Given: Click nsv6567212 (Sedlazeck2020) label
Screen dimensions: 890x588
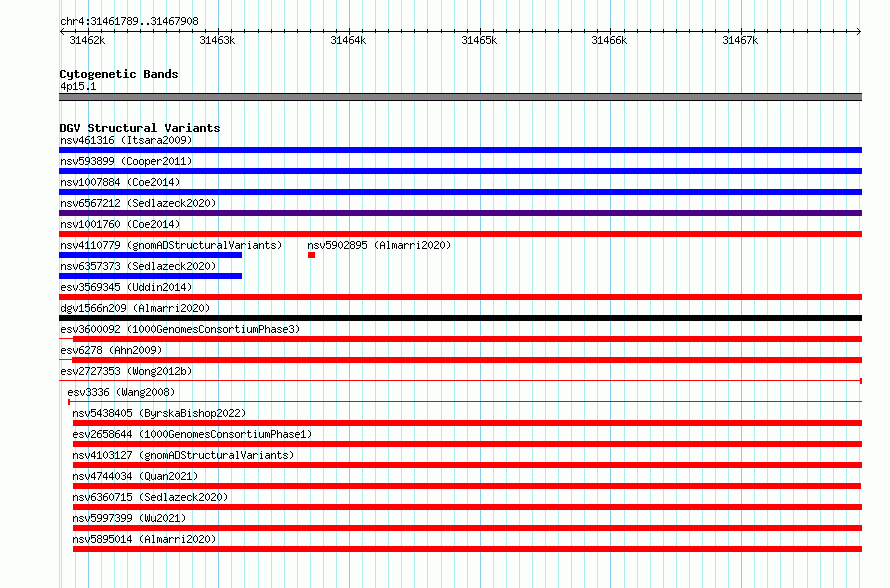Looking at the screenshot, I should pyautogui.click(x=138, y=203).
